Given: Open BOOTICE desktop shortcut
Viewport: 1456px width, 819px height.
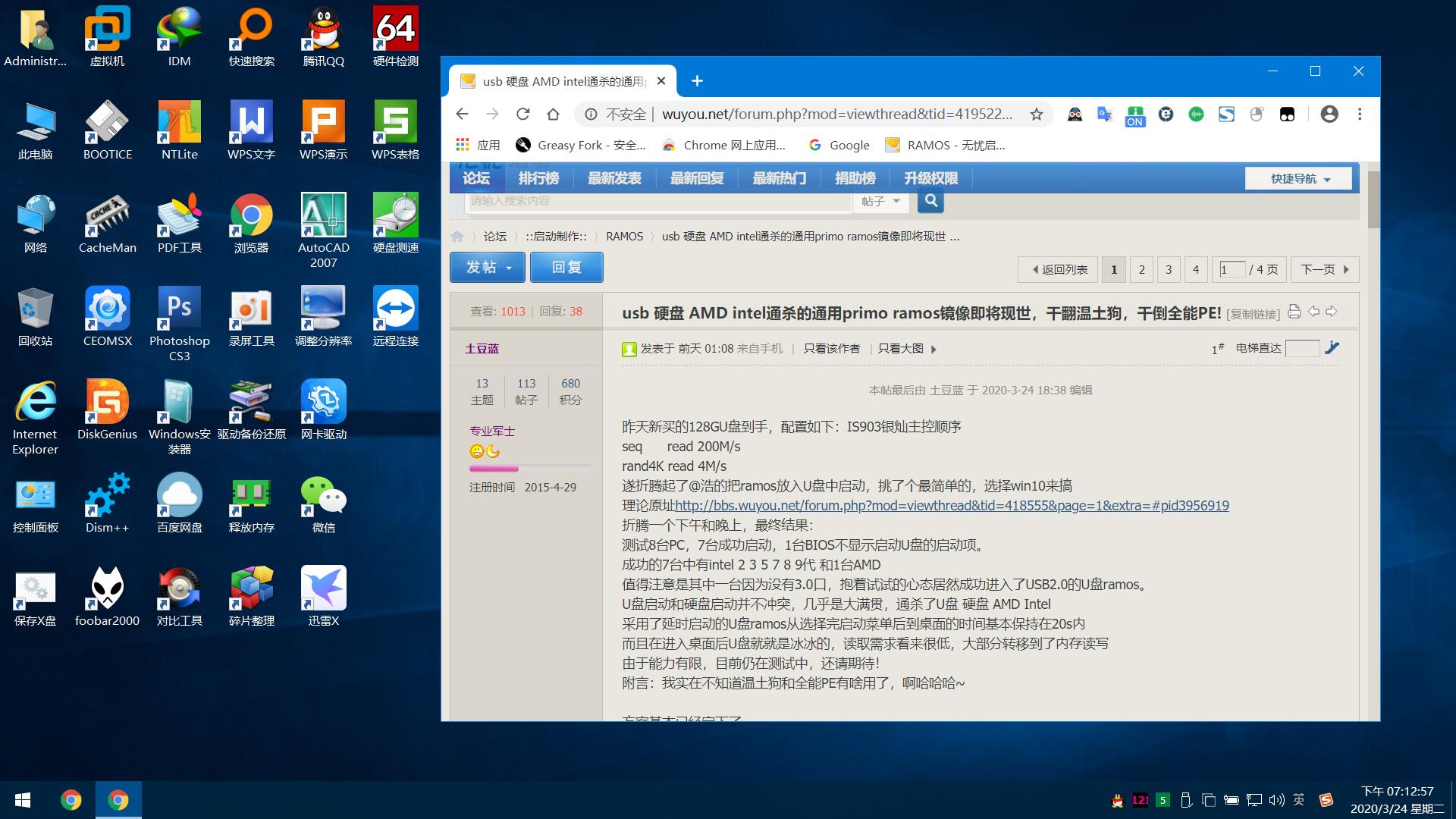Looking at the screenshot, I should coord(107,129).
